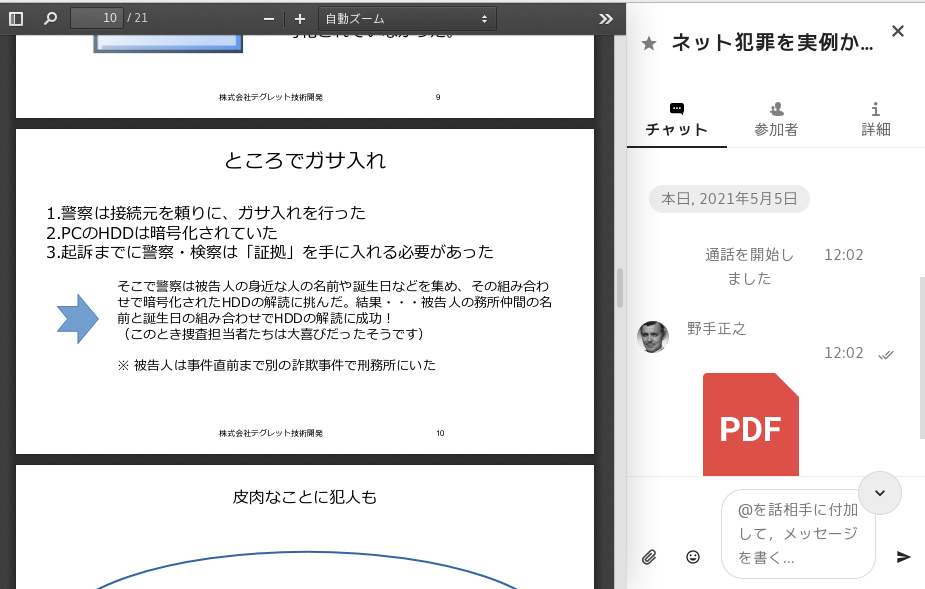Click the title 皮肉なことに犯人も

305,497
